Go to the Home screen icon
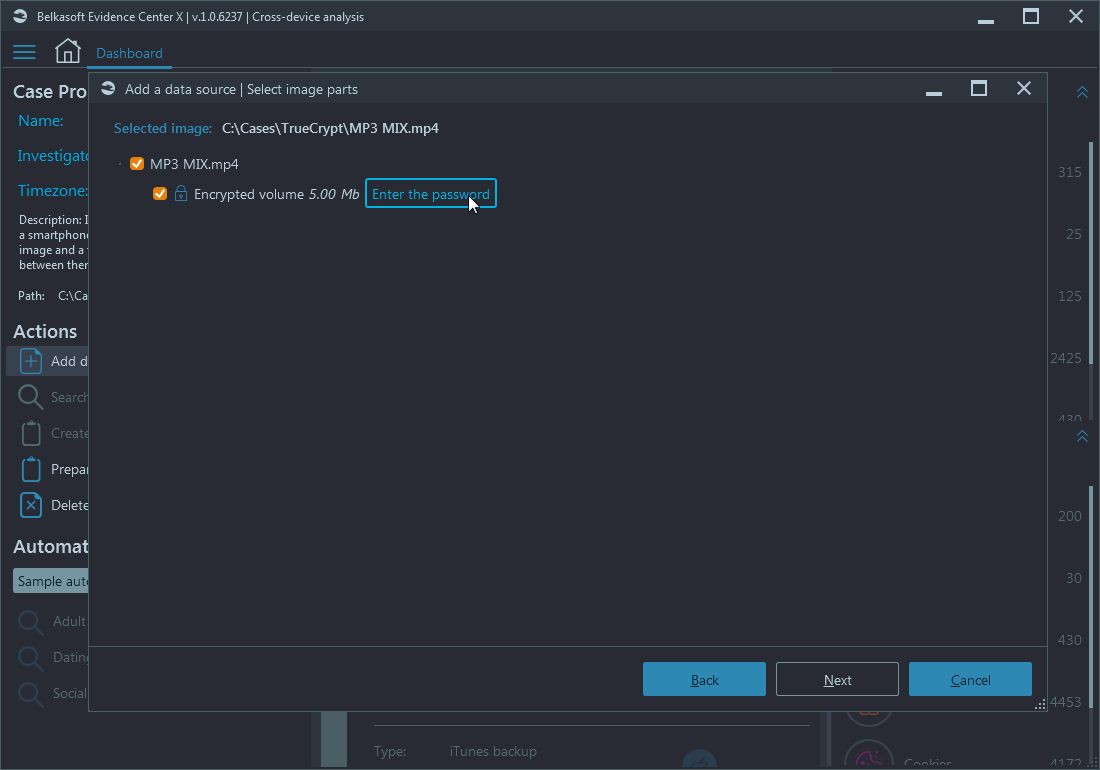The image size is (1100, 770). coord(67,51)
